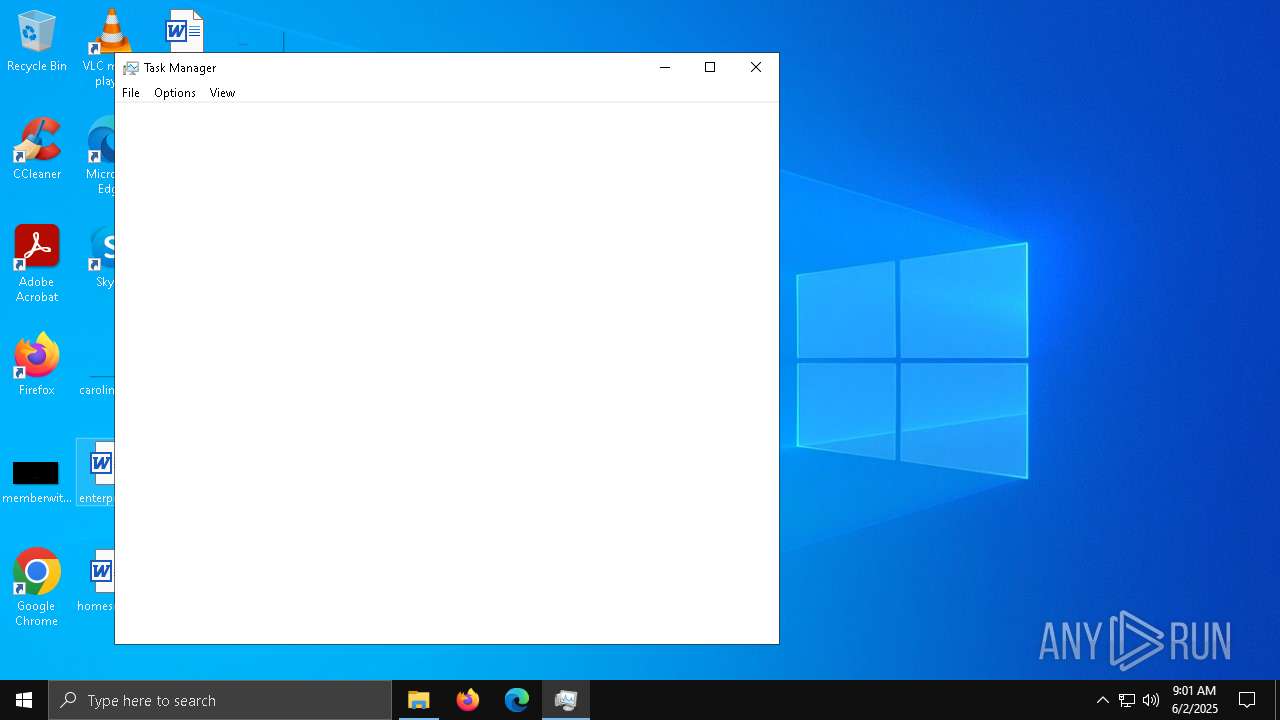Select the Skype desktop shortcut
Image resolution: width=1280 pixels, height=720 pixels.
click(103, 257)
